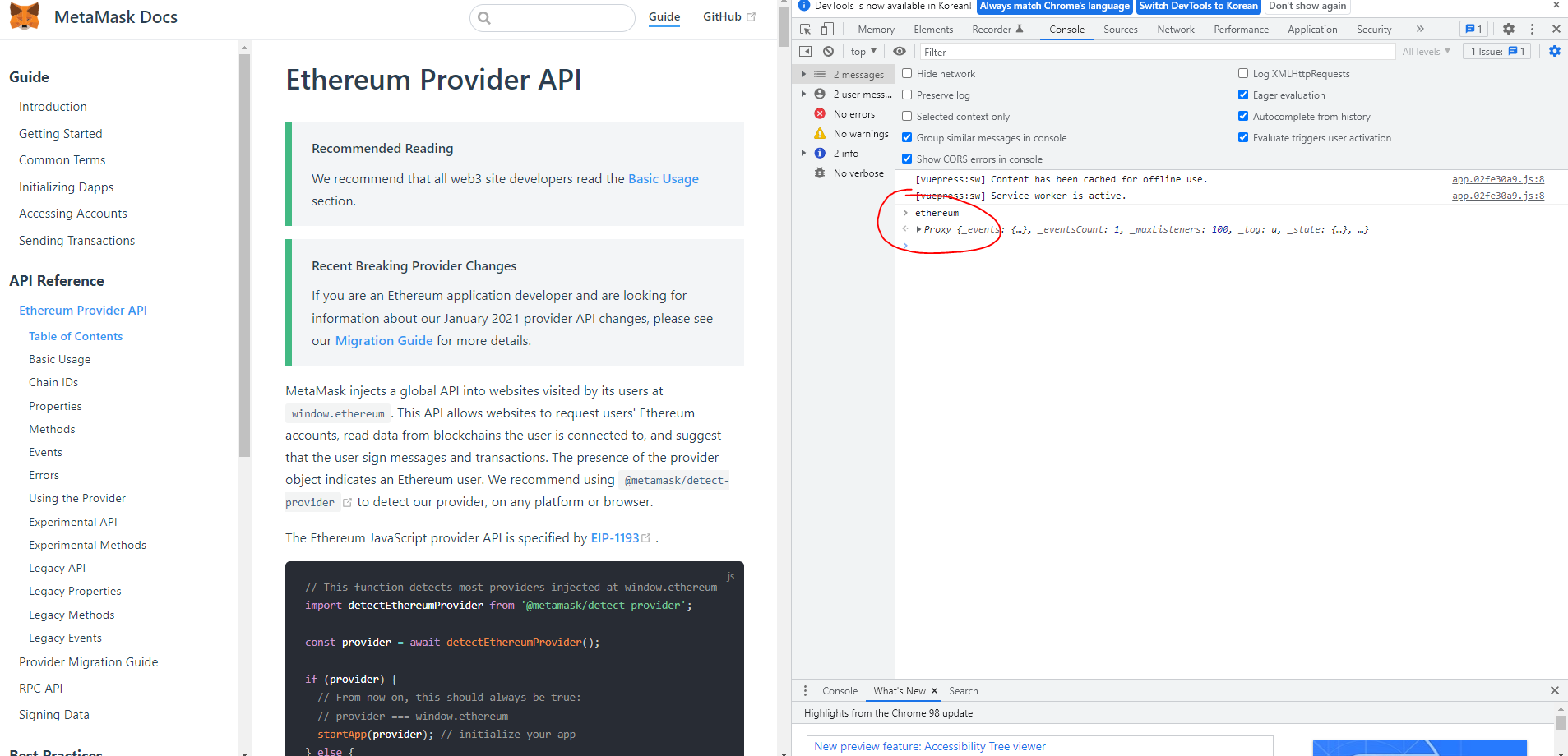The height and width of the screenshot is (756, 1568).
Task: Open console settings blue gear
Action: coord(1555,51)
